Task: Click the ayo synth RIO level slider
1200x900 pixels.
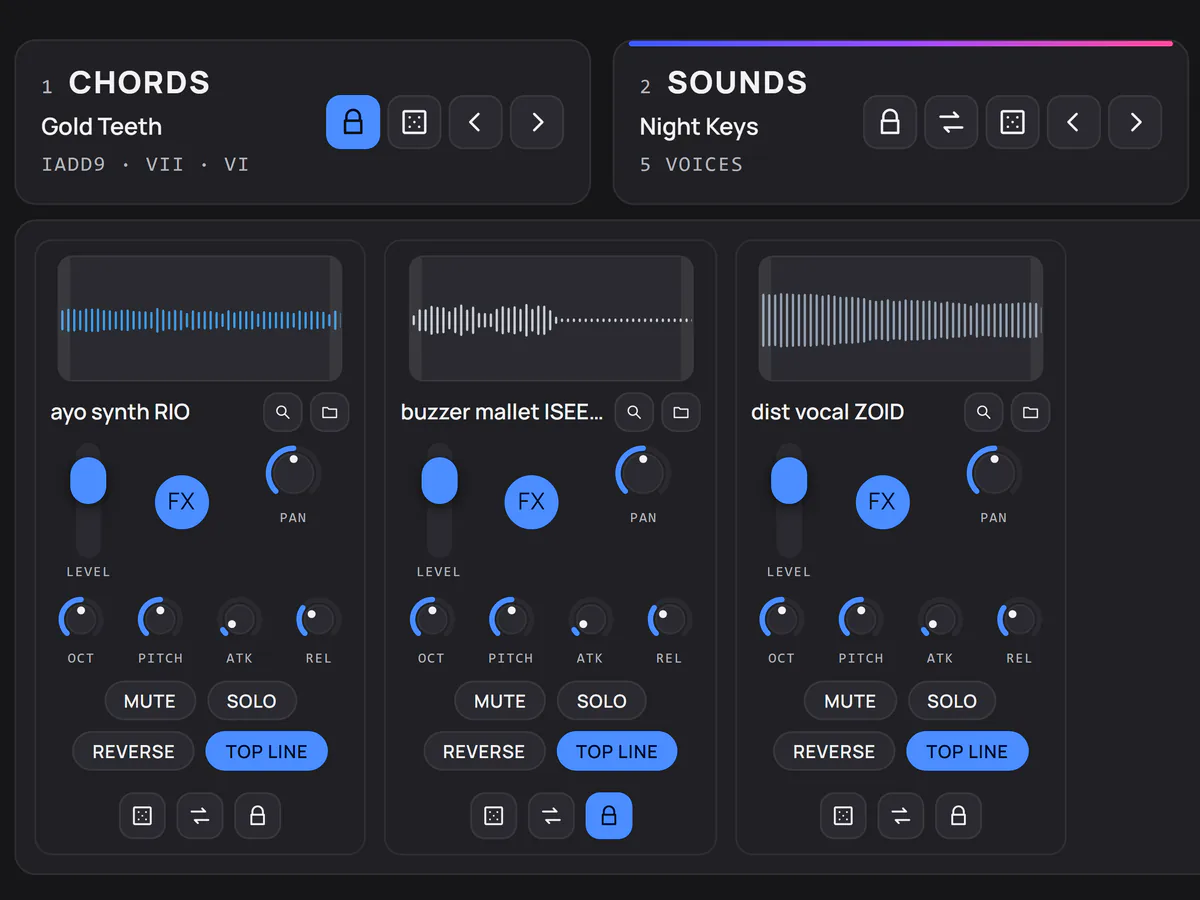Action: click(x=88, y=500)
